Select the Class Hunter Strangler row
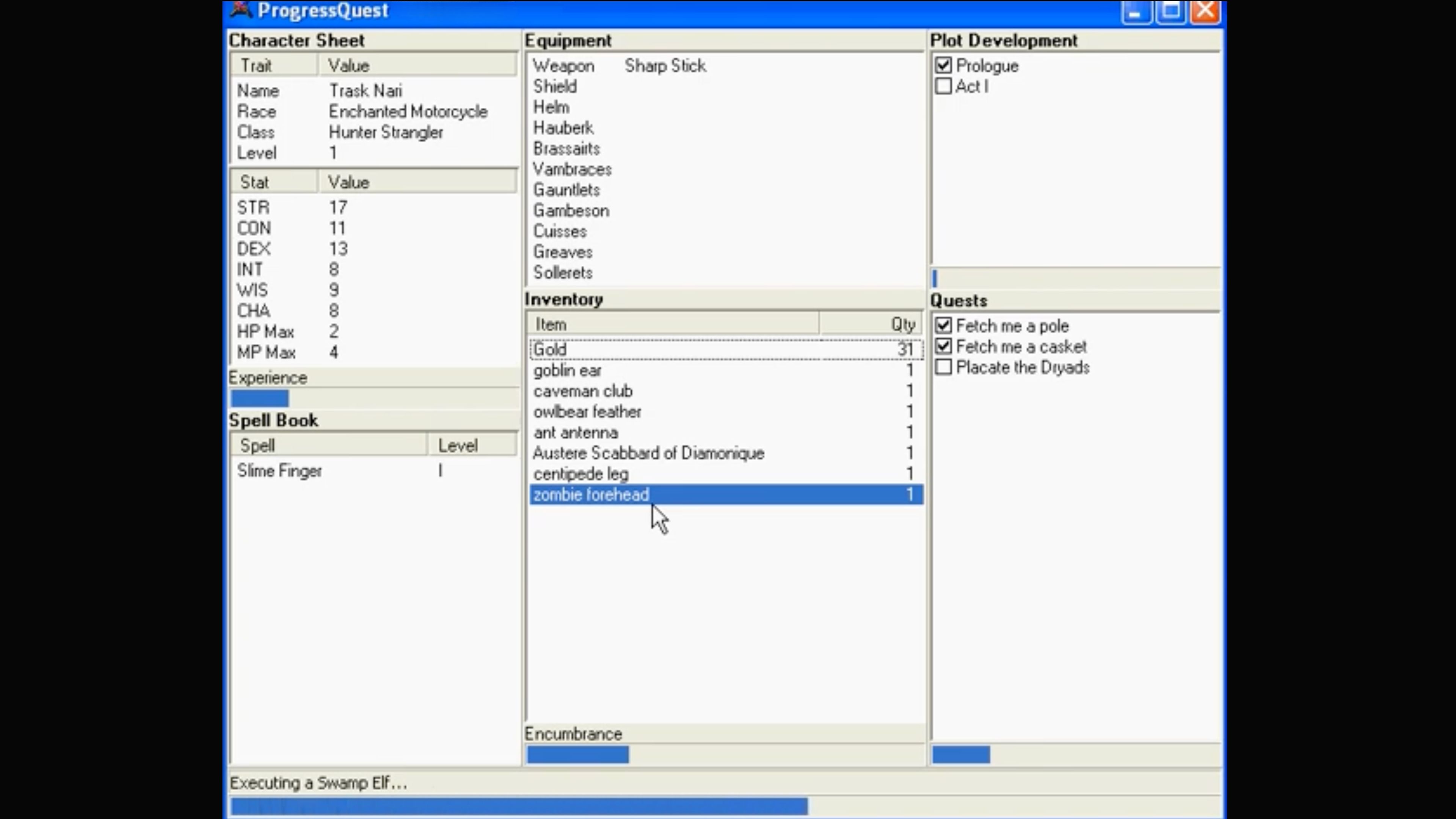Image resolution: width=1456 pixels, height=819 pixels. point(373,132)
